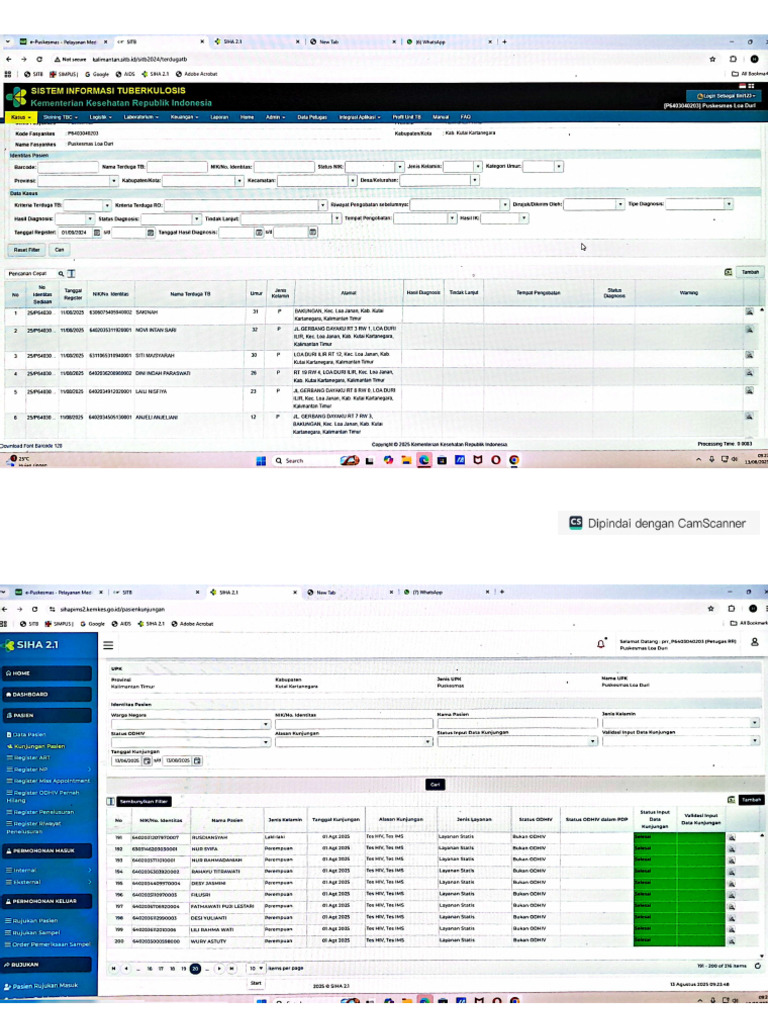Click Excel export icon beside SITB Tambah button
Screen dimensions: 768x1024
tap(728, 272)
